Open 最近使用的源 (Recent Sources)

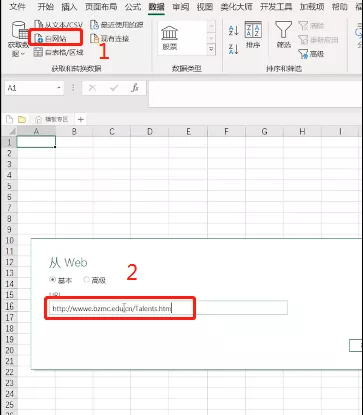[x=117, y=25]
